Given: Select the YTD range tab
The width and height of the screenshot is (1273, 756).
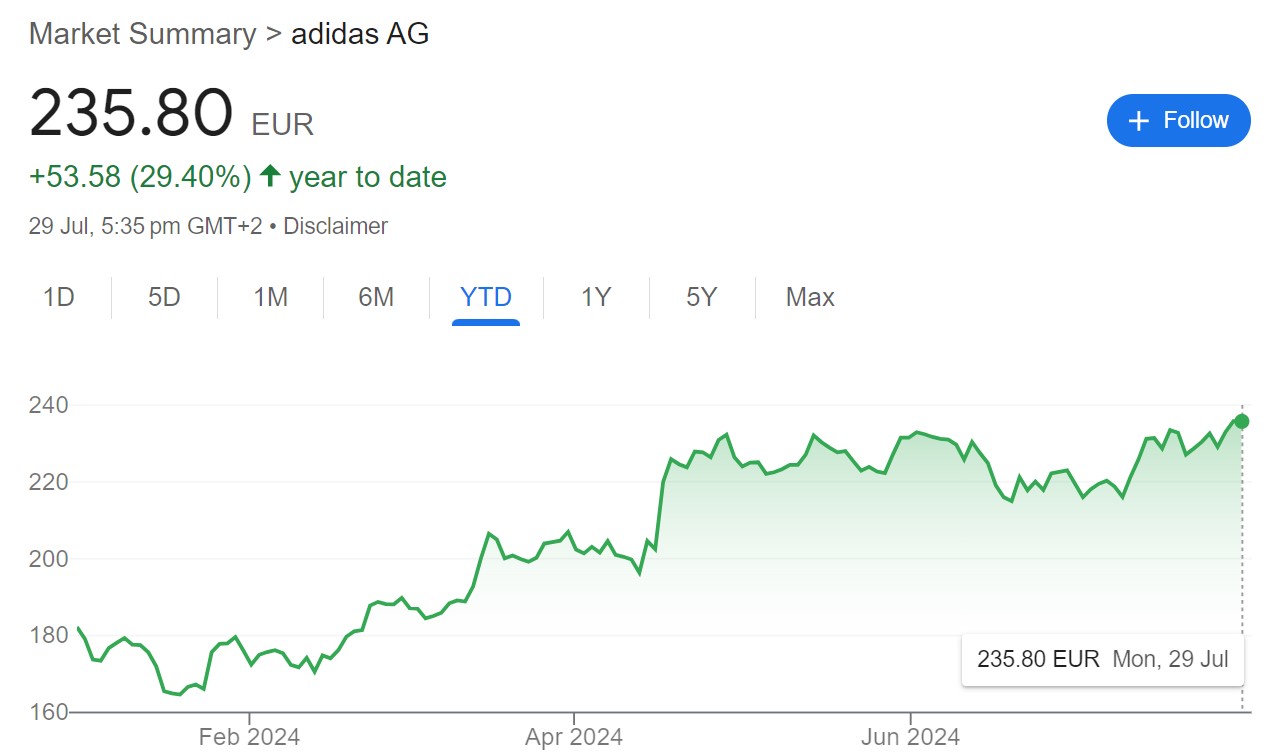Looking at the screenshot, I should (x=486, y=297).
